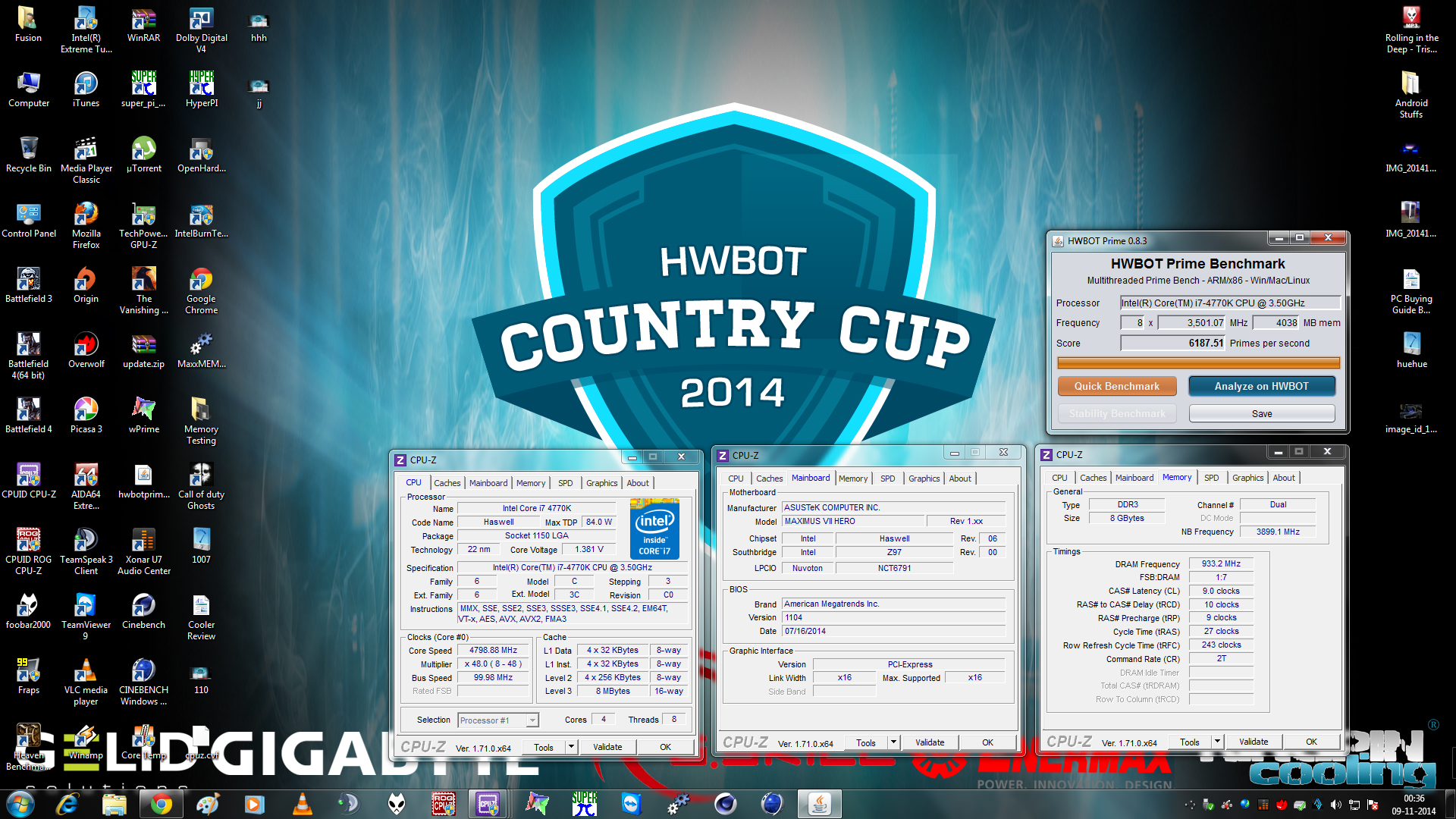The height and width of the screenshot is (819, 1456).
Task: Open the Recycle Bin icon
Action: (29, 155)
